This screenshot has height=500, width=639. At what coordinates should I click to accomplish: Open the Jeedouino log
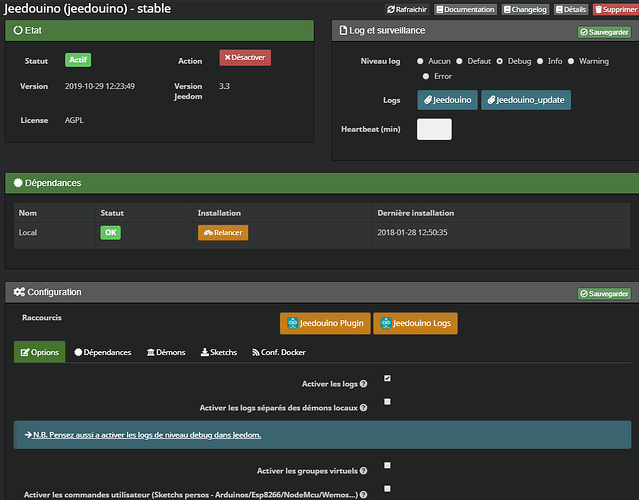447,100
